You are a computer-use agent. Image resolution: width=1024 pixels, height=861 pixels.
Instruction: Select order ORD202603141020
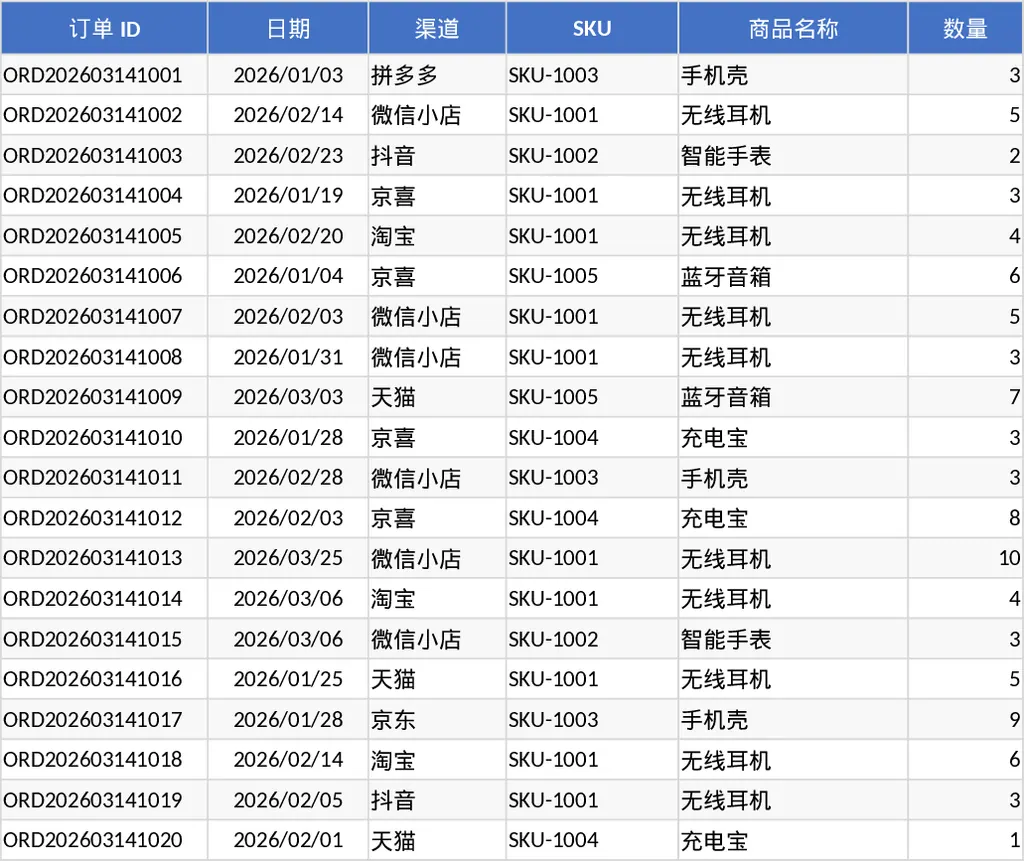point(104,840)
